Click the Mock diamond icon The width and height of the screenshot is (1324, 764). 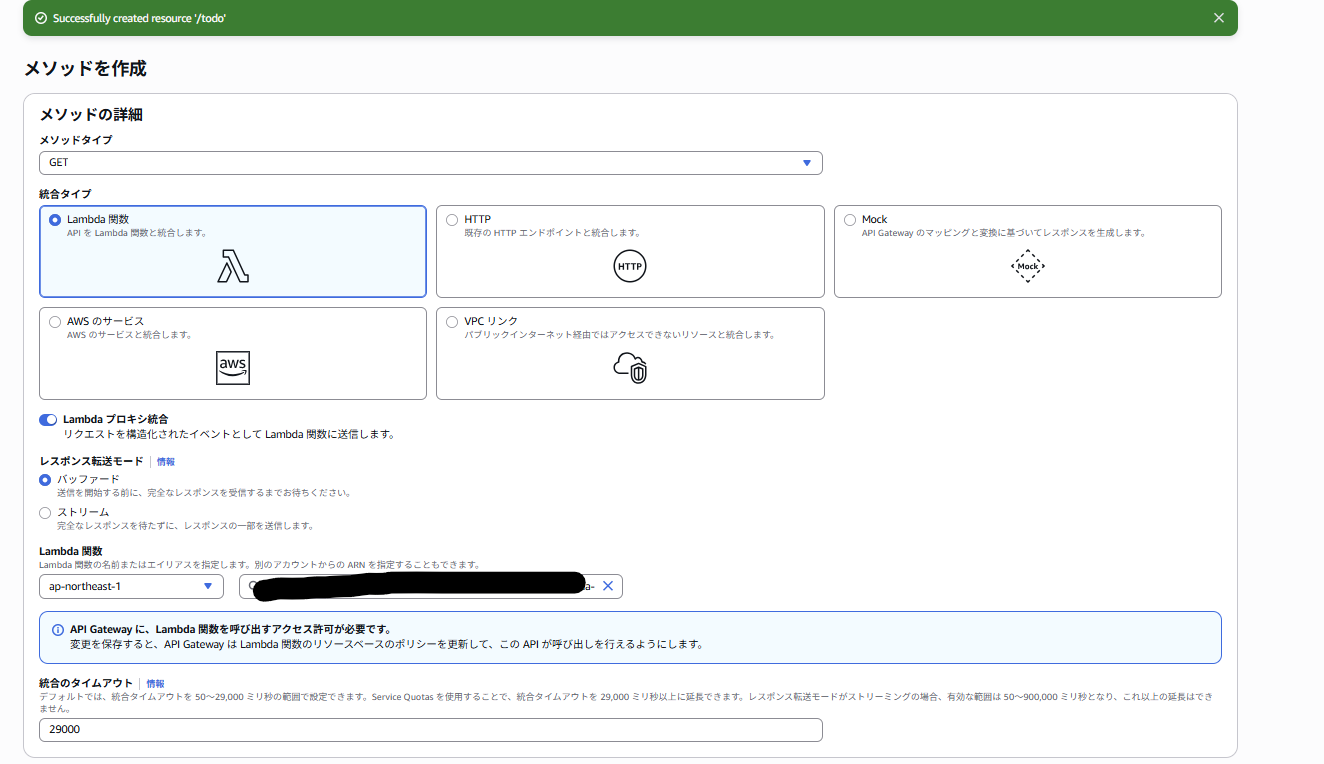click(1028, 267)
